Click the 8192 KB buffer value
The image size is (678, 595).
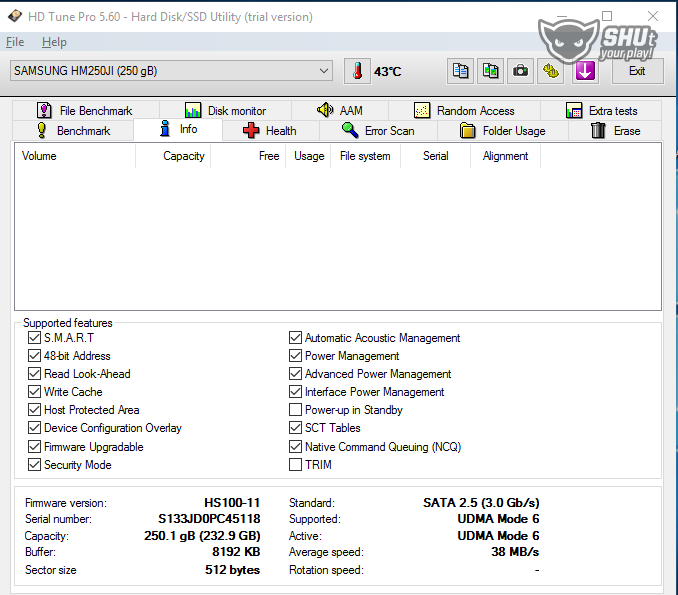point(236,552)
